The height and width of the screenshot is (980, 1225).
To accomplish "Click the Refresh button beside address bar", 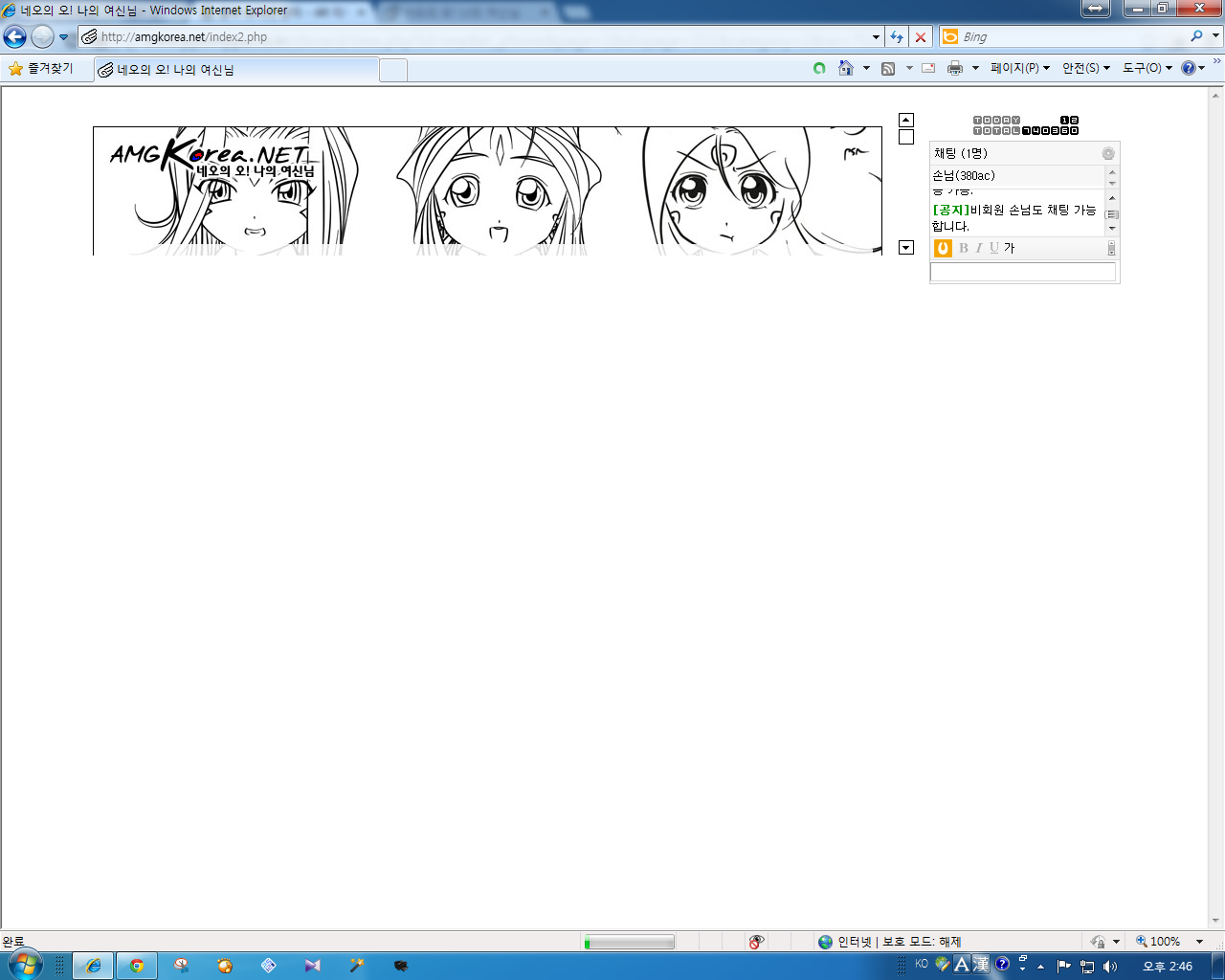I will coord(897,36).
